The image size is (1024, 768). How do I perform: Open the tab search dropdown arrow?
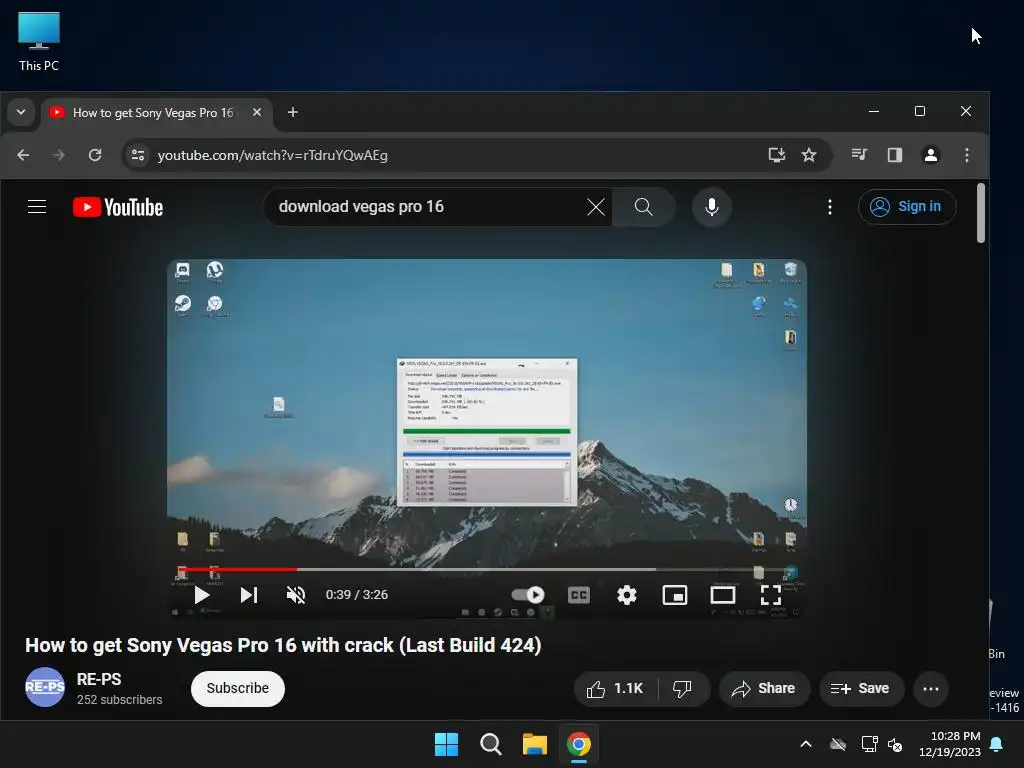(x=21, y=112)
